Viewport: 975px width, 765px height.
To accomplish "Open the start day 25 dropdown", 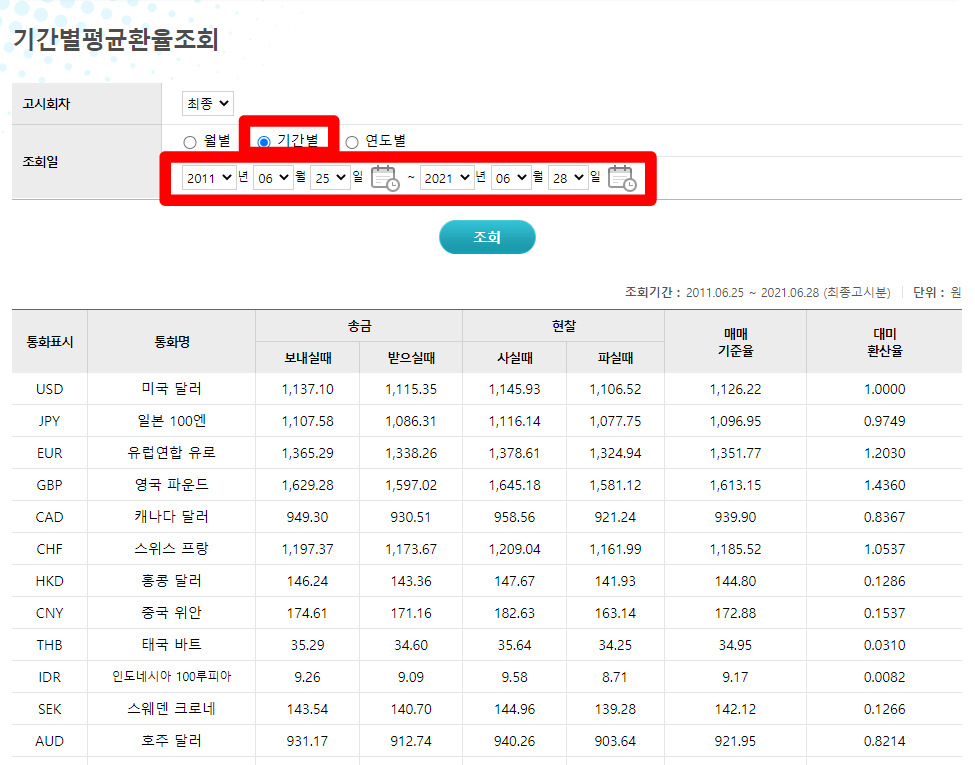I will point(331,177).
